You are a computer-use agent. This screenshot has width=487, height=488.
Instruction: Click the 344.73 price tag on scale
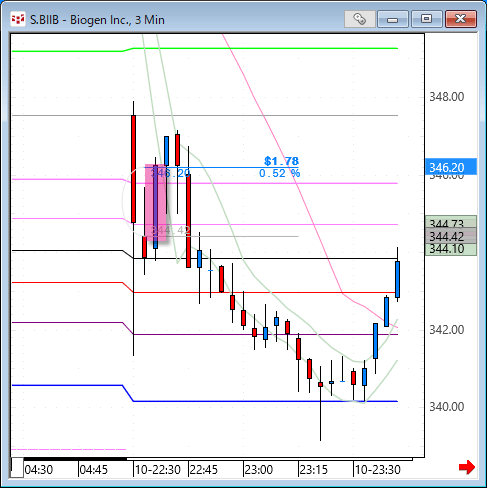451,222
